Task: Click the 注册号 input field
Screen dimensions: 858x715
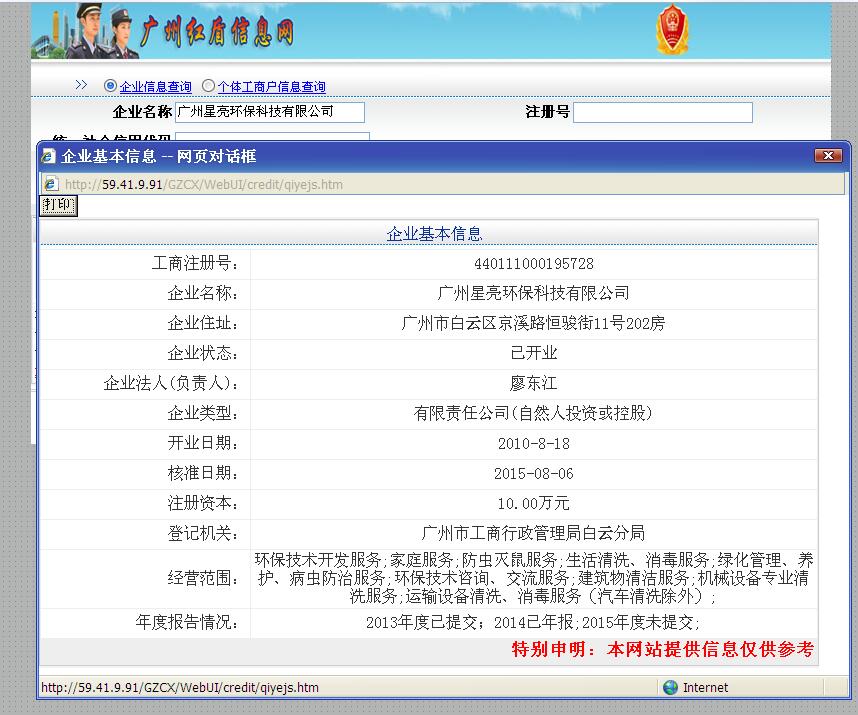Action: point(663,113)
